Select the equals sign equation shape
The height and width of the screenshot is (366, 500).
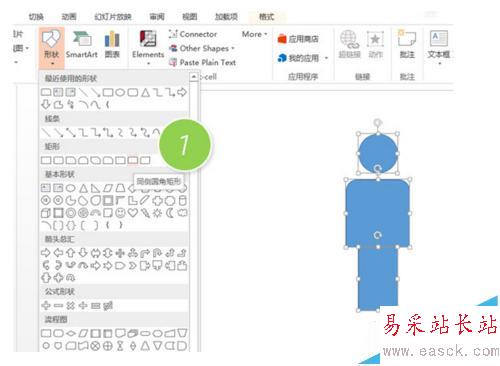click(96, 305)
